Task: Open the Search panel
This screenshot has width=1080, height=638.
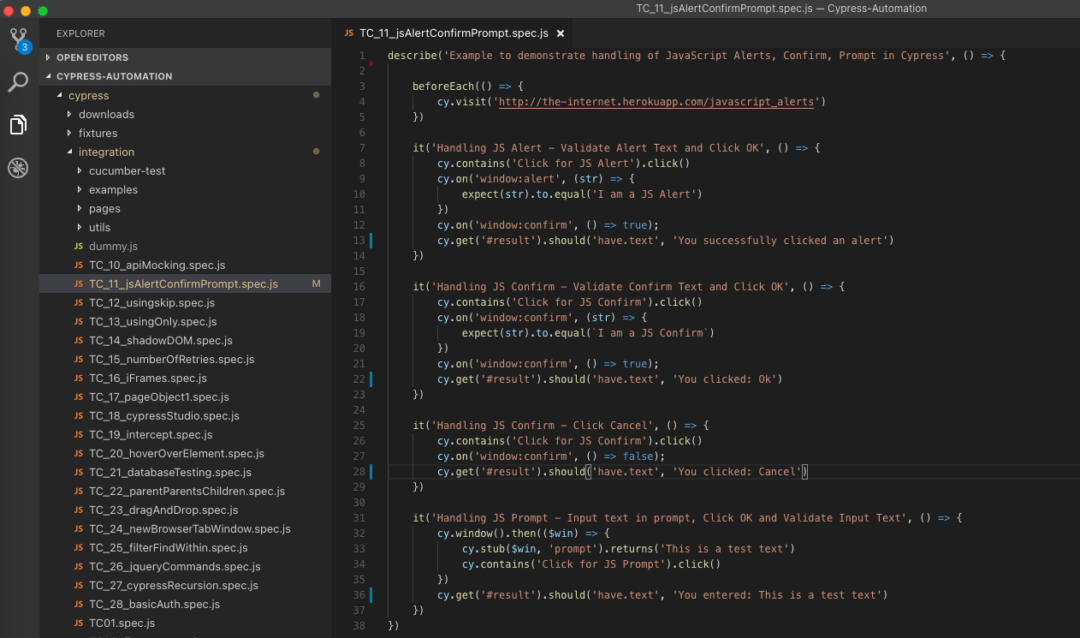Action: [17, 84]
